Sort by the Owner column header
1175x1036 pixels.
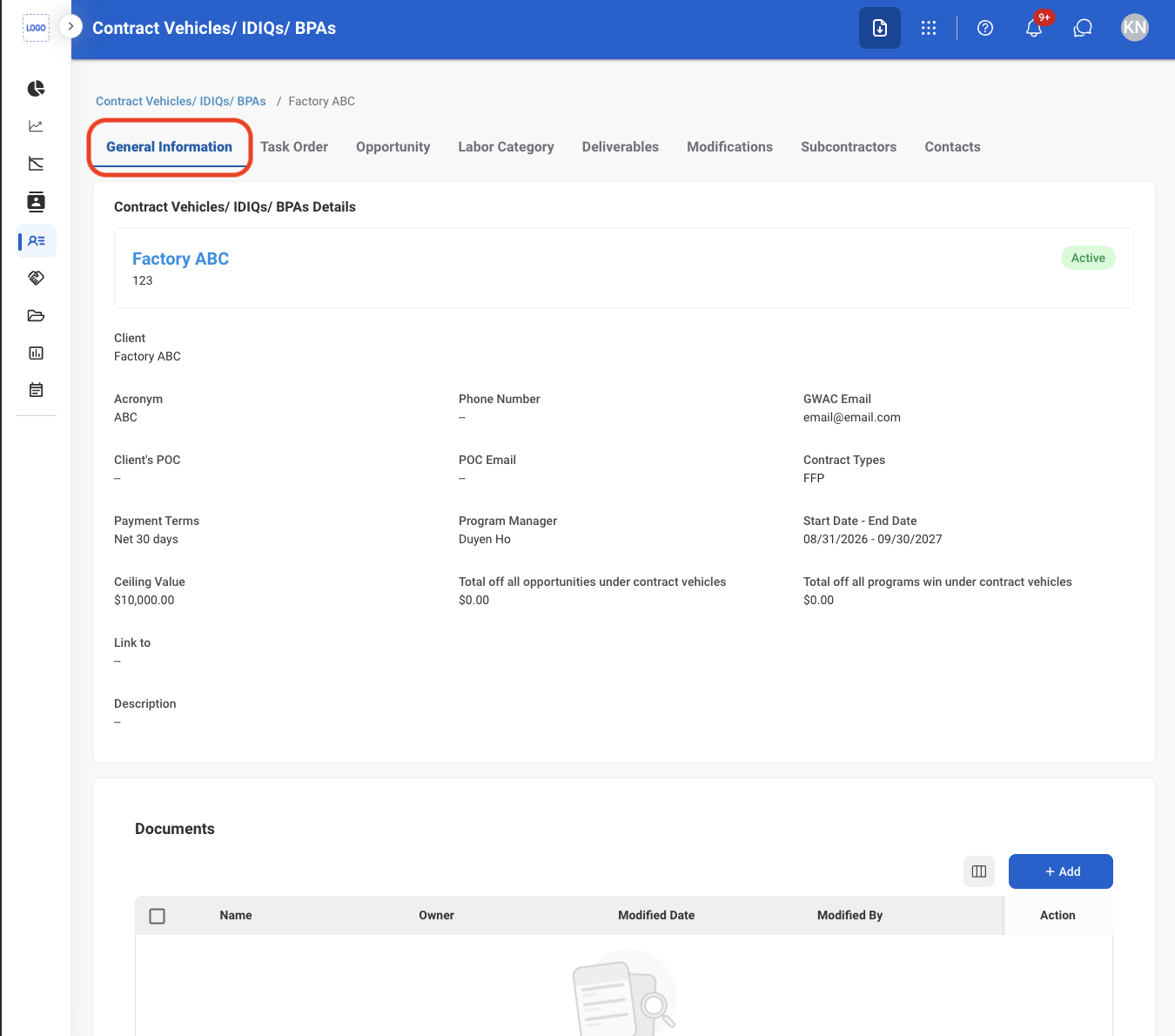(x=437, y=915)
